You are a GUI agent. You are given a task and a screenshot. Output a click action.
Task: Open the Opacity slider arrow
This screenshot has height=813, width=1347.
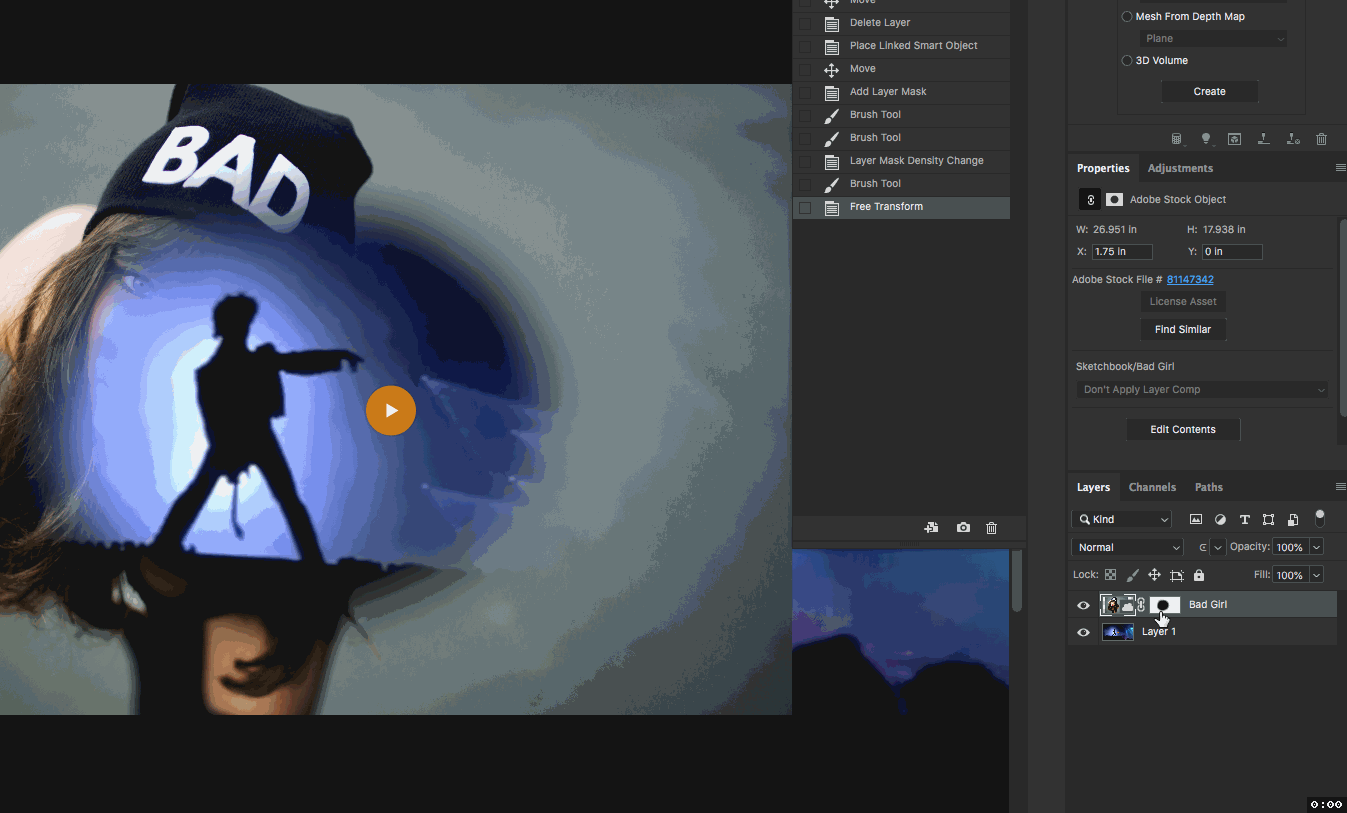click(1316, 547)
